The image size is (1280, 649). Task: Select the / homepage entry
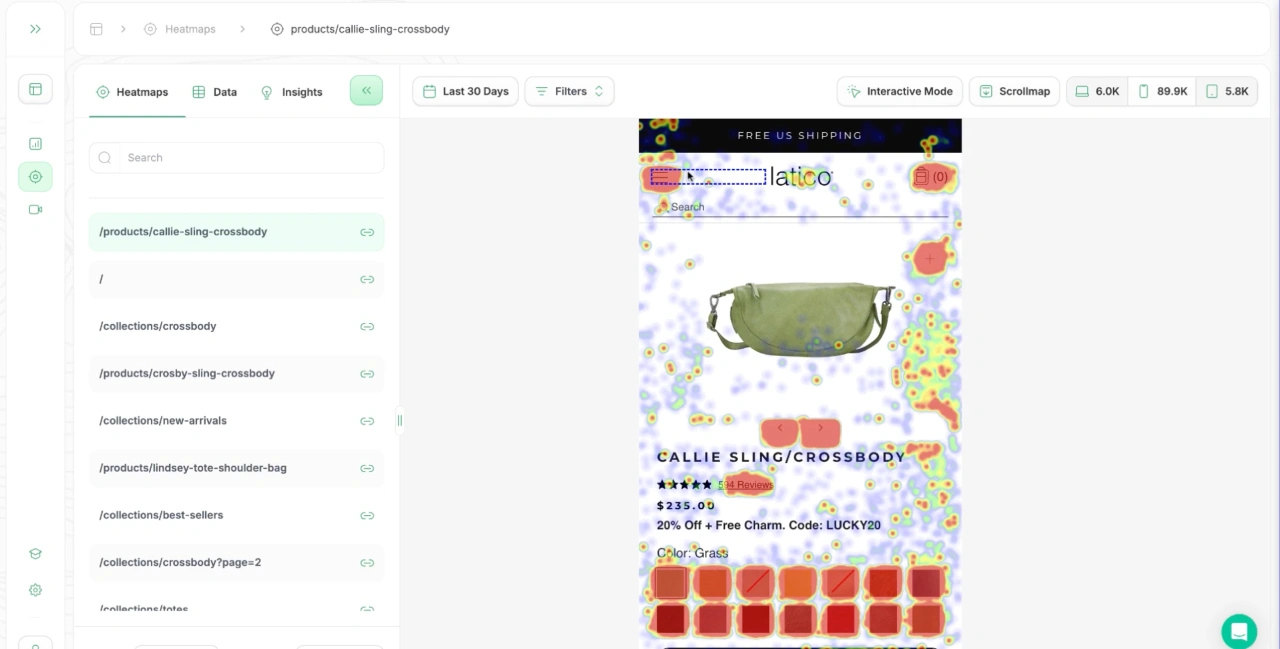[236, 279]
